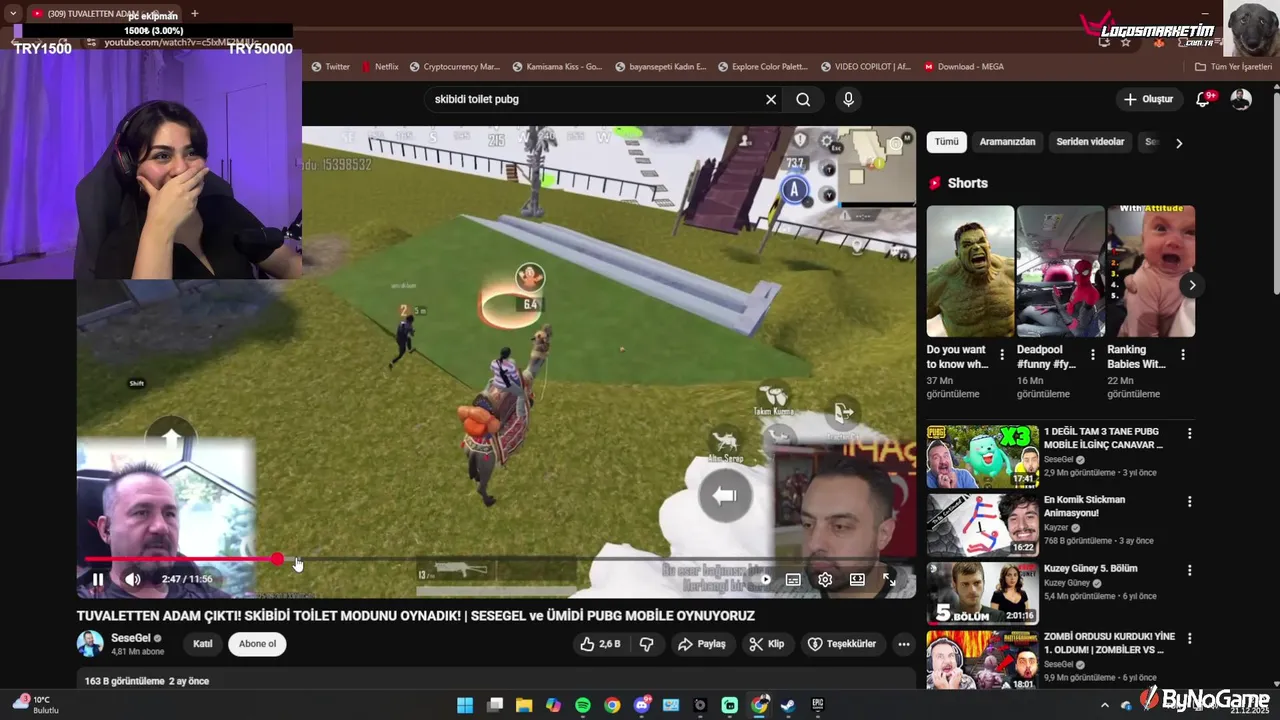1280x720 pixels.
Task: Open the Ranking Babies short
Action: tap(1151, 271)
